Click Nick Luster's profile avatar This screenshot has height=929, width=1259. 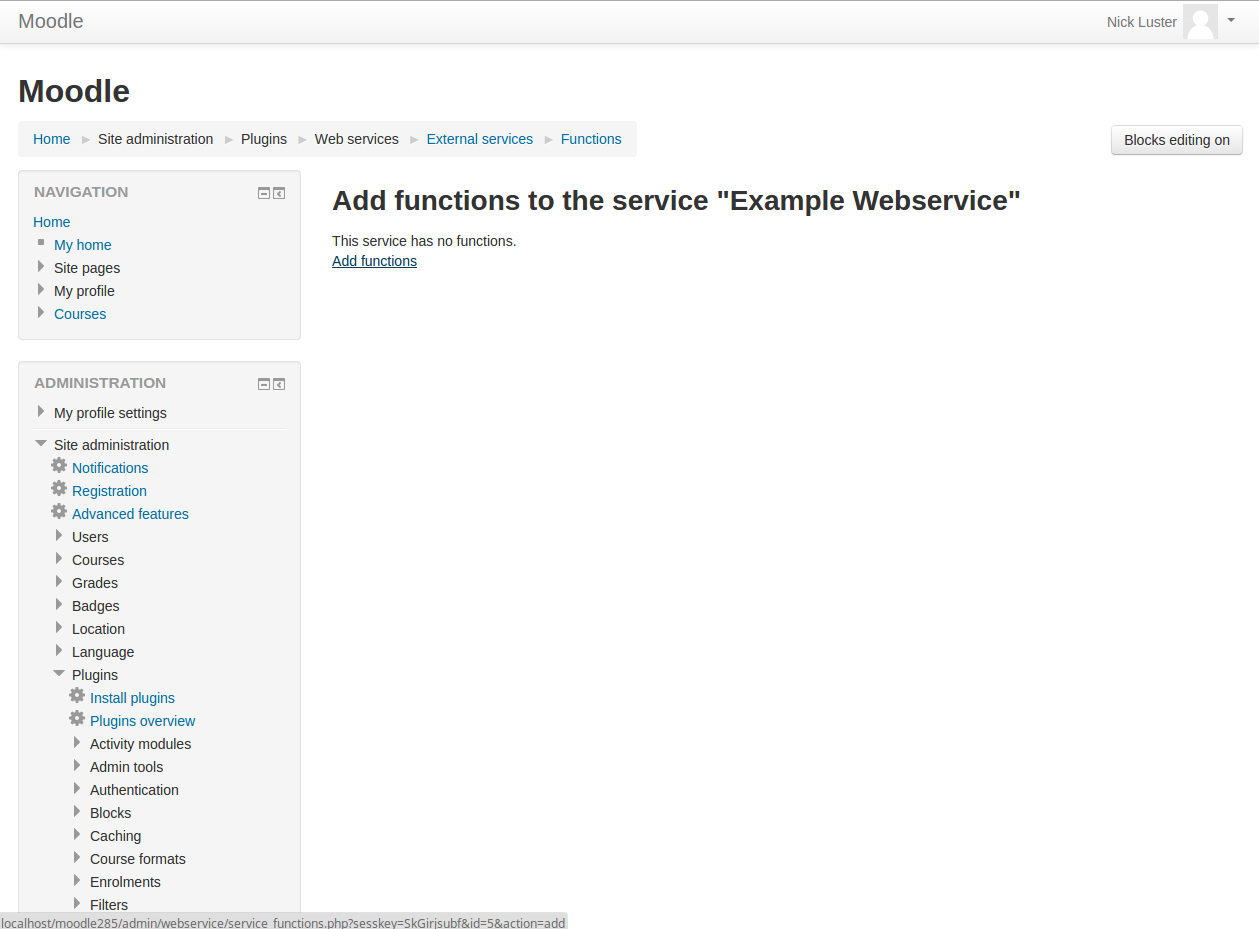point(1200,22)
